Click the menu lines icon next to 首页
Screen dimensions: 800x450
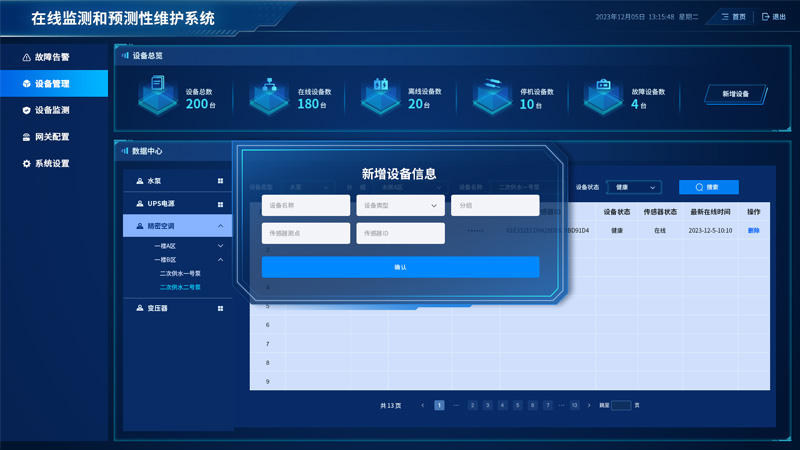pyautogui.click(x=725, y=17)
